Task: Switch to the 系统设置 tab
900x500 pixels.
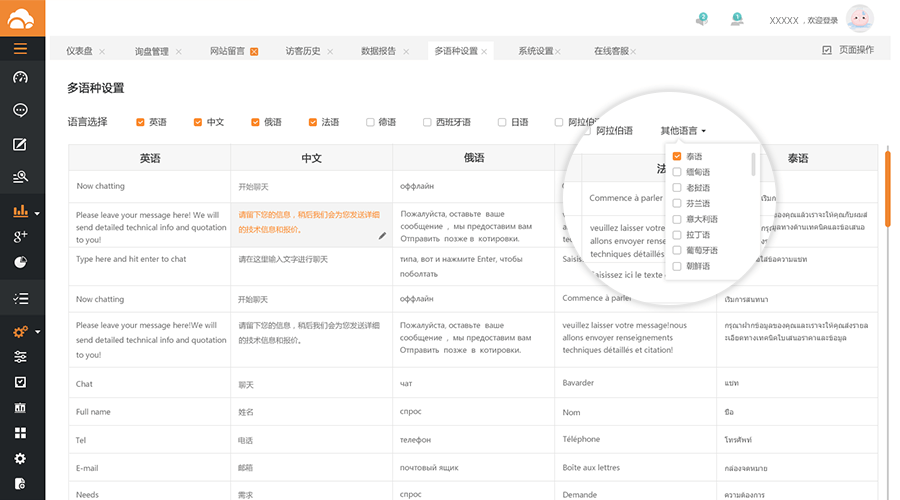Action: (x=536, y=51)
